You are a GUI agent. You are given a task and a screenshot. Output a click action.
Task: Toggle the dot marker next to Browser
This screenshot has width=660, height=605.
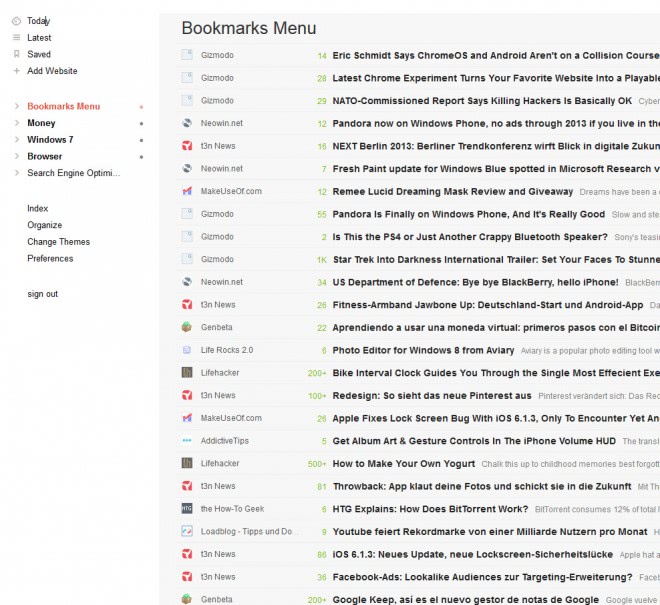point(141,157)
